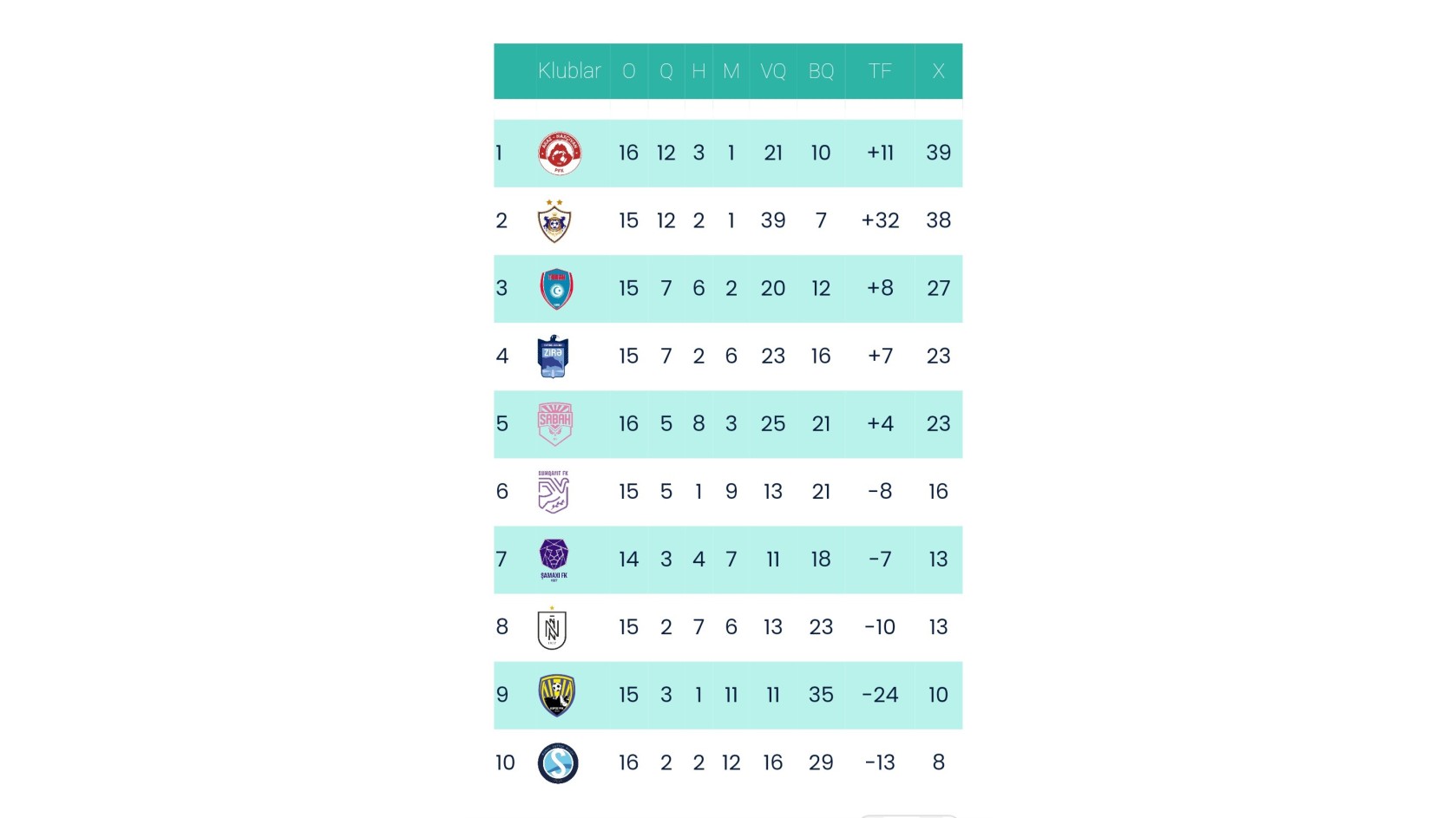Click the first-place points value 39

[938, 154]
